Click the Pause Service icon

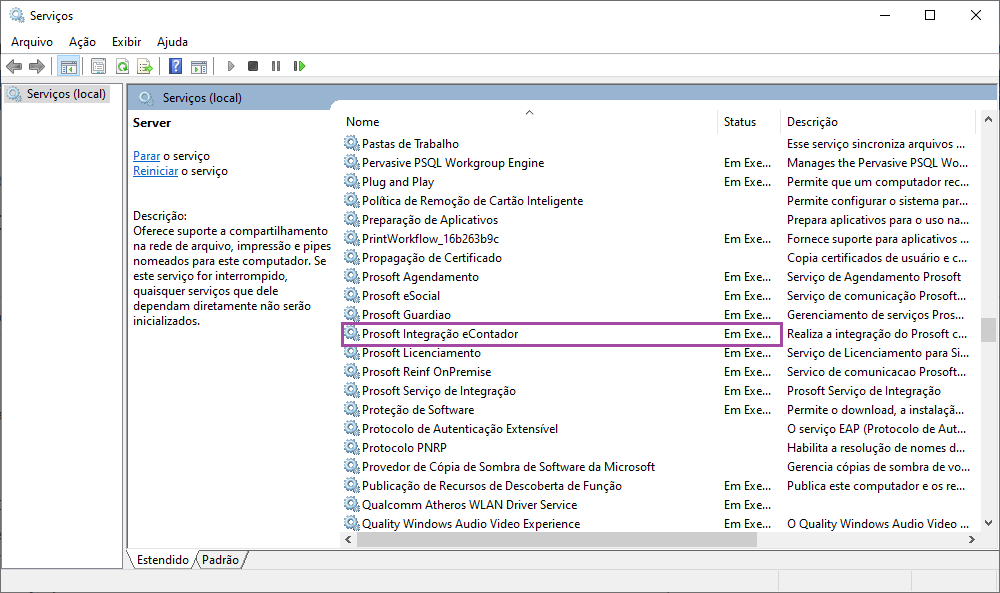(276, 66)
